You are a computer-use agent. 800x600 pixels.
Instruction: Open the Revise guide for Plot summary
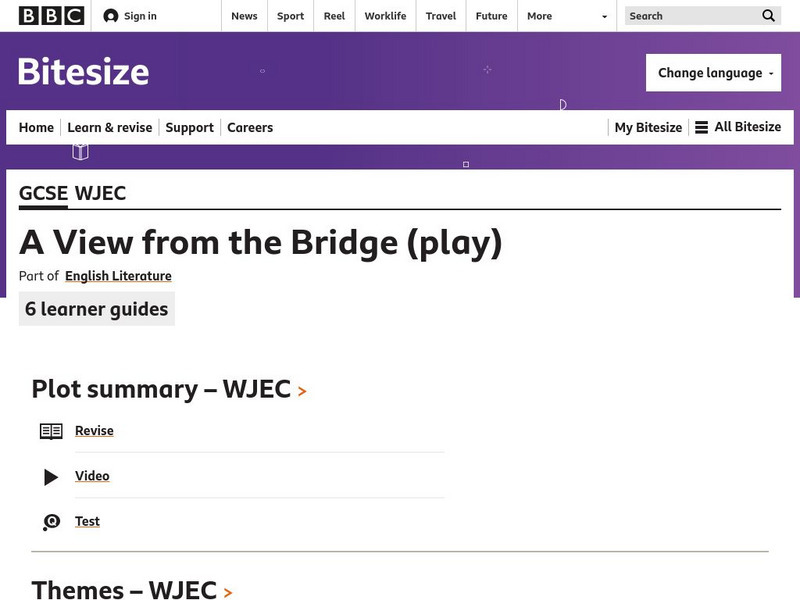[x=94, y=430]
